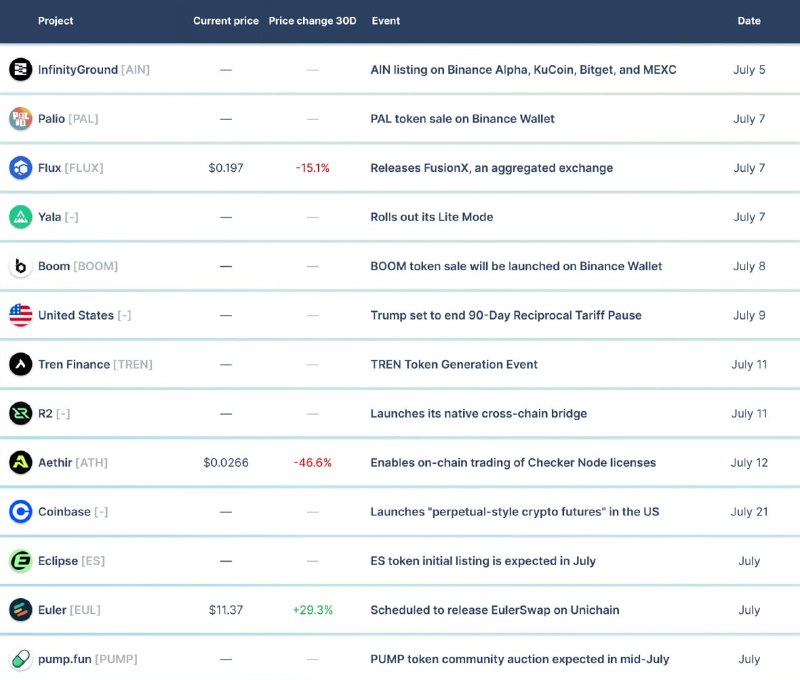Click the July 12 date cell
The height and width of the screenshot is (680, 800).
coord(749,463)
